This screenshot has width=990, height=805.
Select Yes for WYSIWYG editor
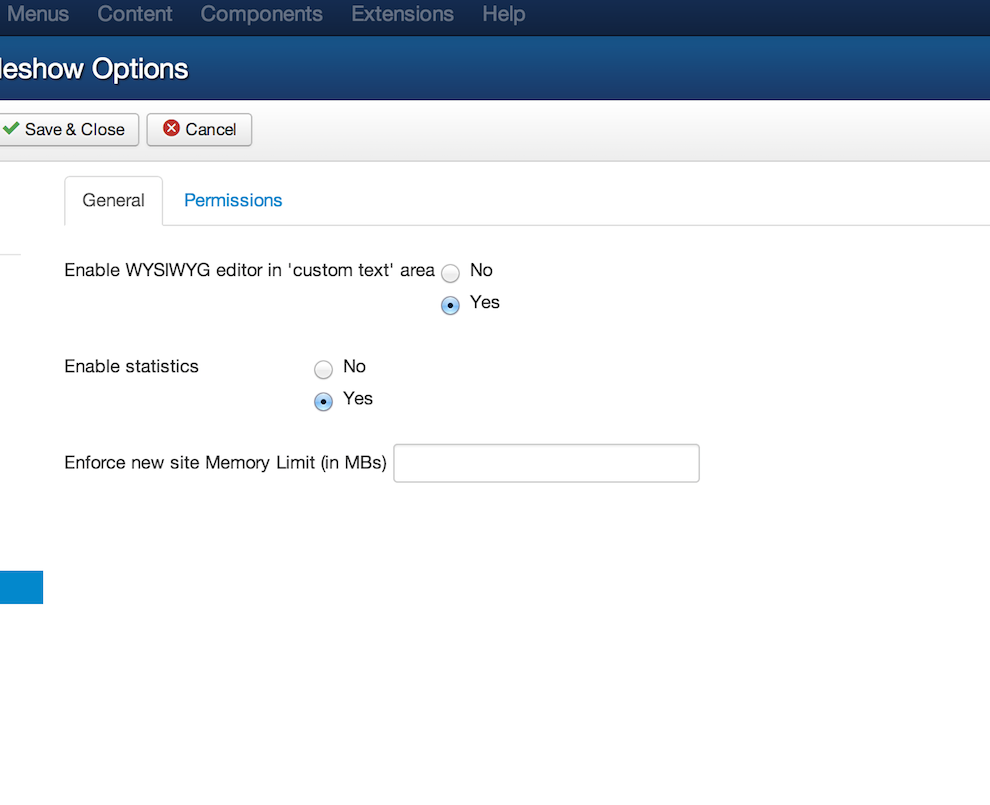point(450,306)
